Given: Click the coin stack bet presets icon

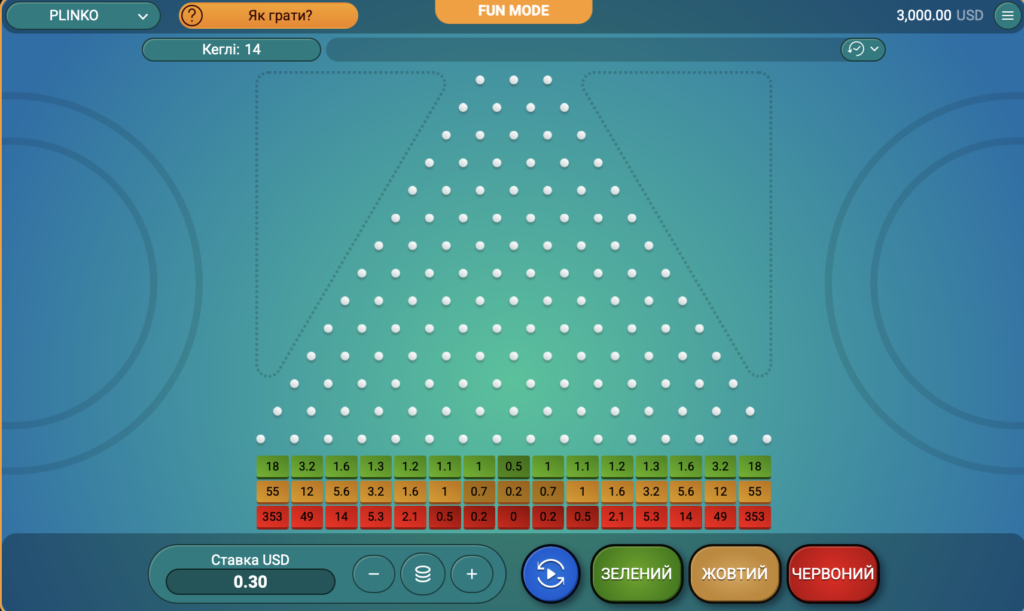Looking at the screenshot, I should tap(422, 574).
